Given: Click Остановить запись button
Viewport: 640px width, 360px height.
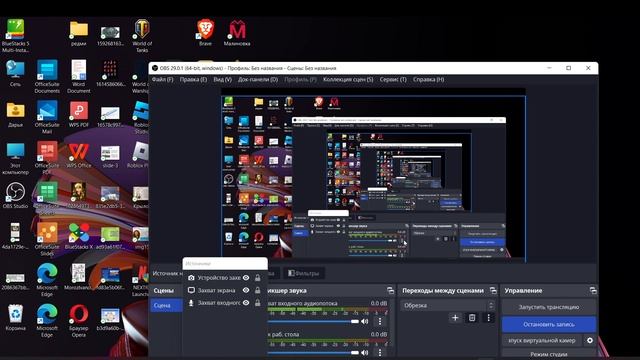Looking at the screenshot, I should coord(549,324).
